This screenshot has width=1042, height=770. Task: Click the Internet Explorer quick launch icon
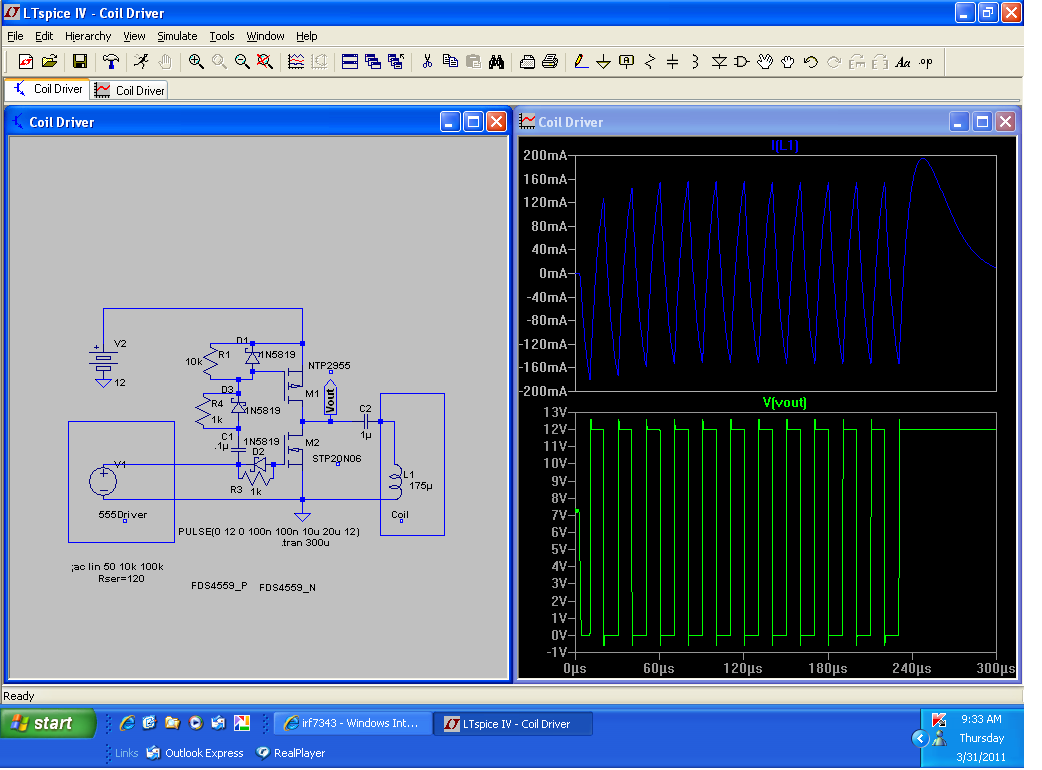tap(127, 723)
